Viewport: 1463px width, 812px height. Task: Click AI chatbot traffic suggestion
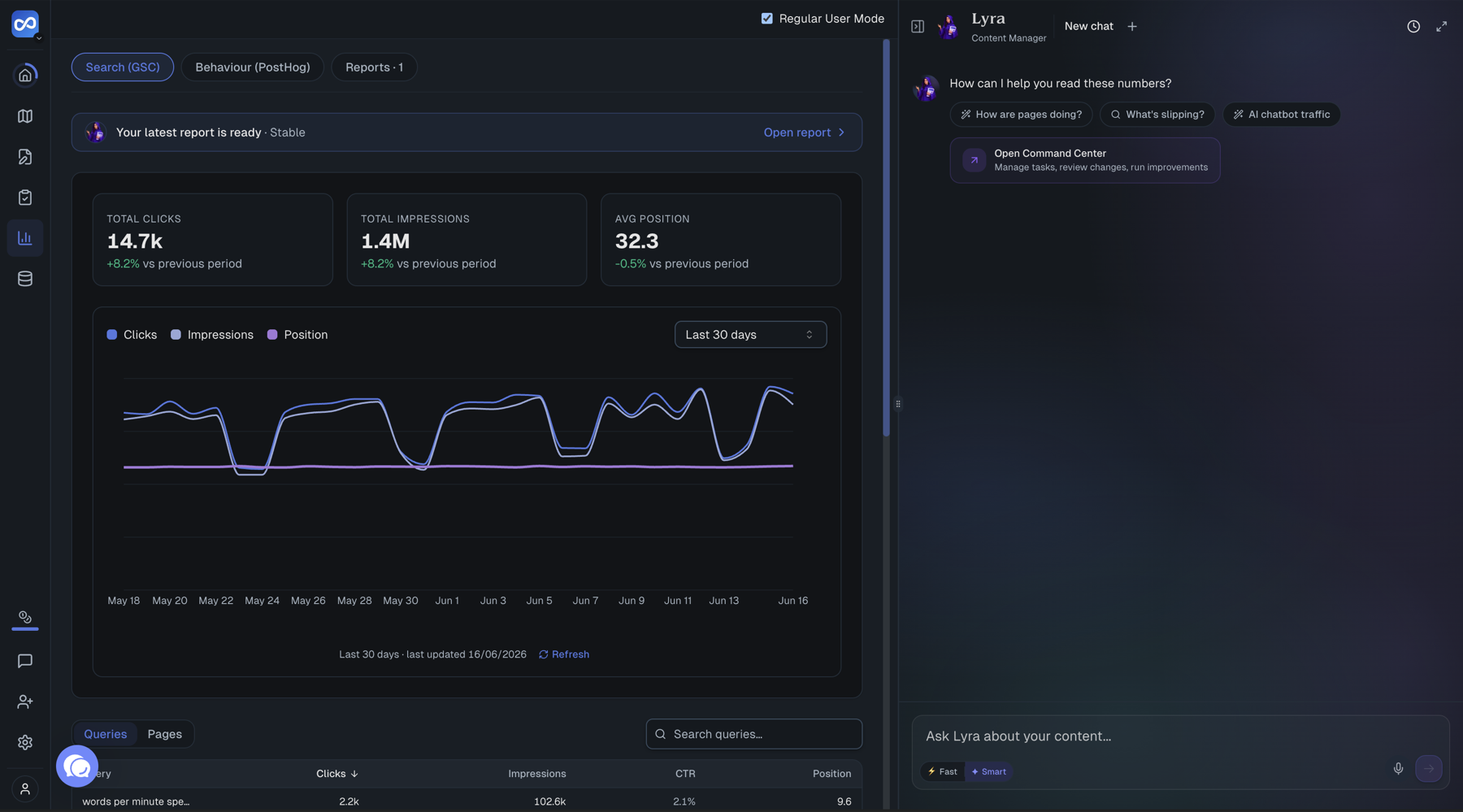[x=1281, y=115]
